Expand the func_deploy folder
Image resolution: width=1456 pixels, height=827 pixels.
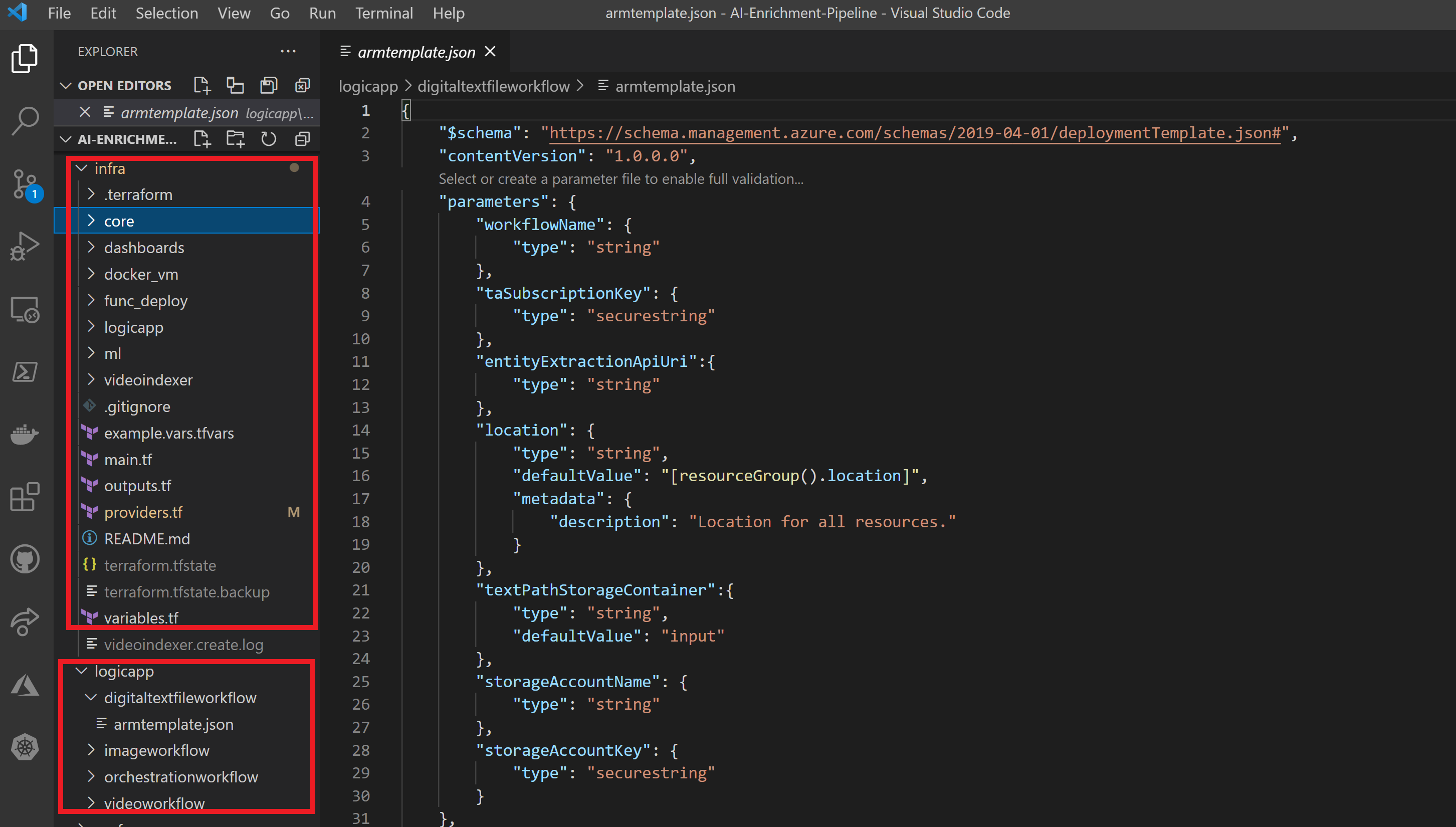(x=91, y=301)
